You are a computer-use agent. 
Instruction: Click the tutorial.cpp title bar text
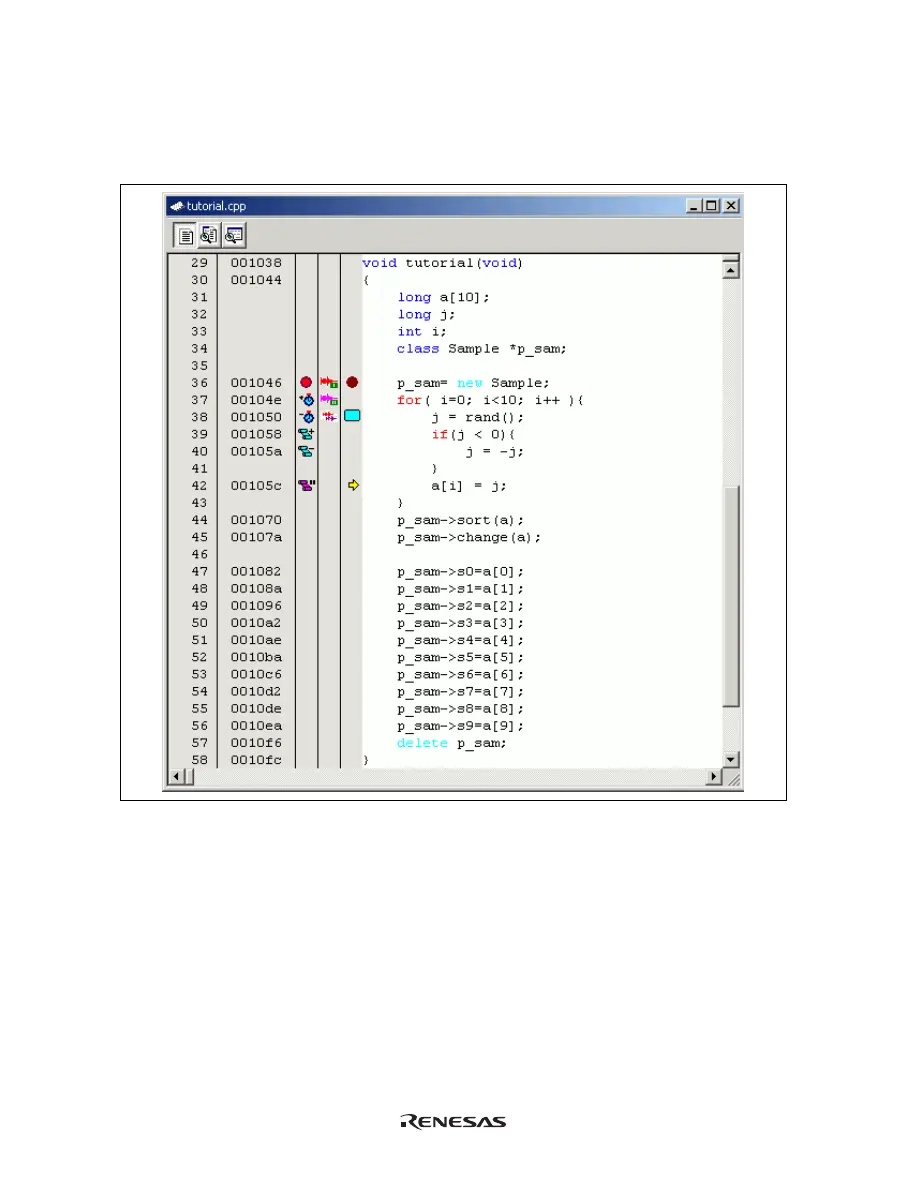(216, 206)
